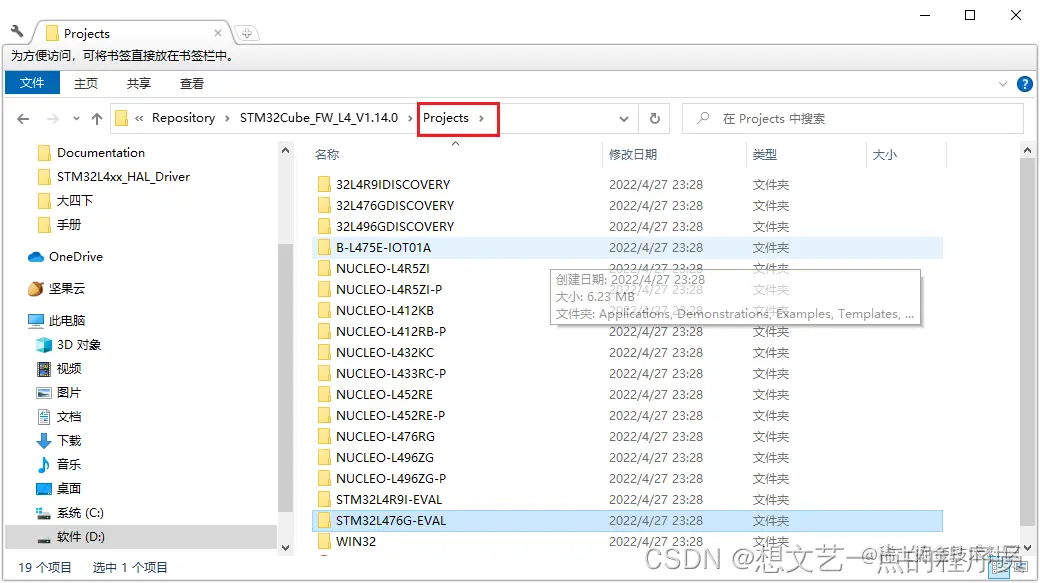Open 文档 documents icon
Screen dimensions: 1040x583
click(44, 417)
